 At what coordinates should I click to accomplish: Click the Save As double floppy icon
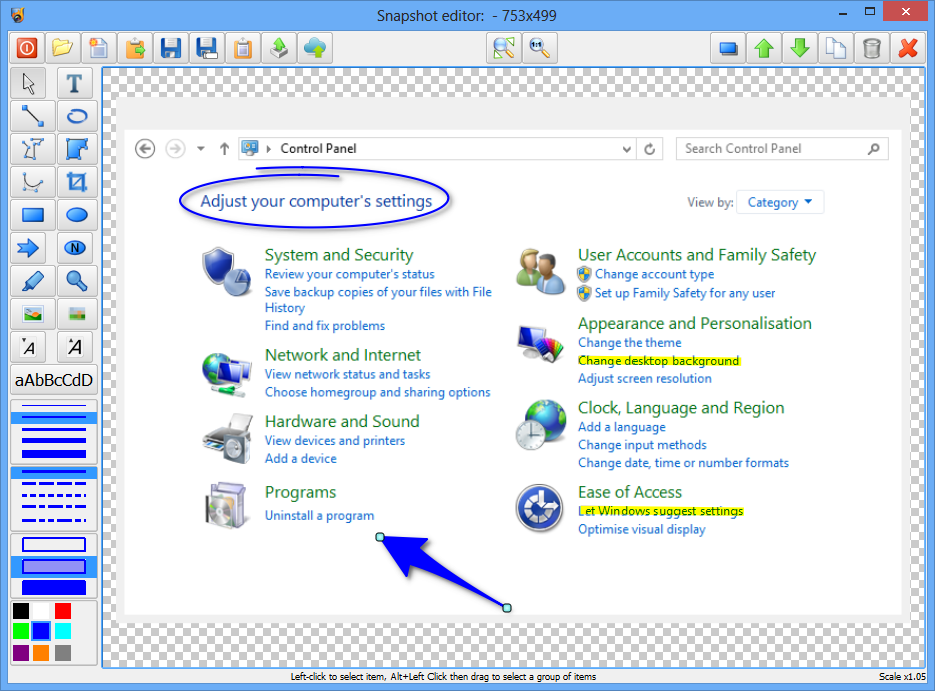pyautogui.click(x=207, y=48)
